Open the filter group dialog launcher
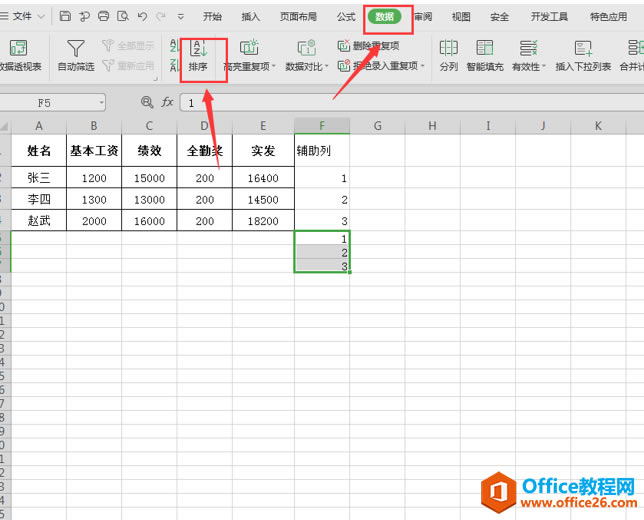 tap(156, 78)
